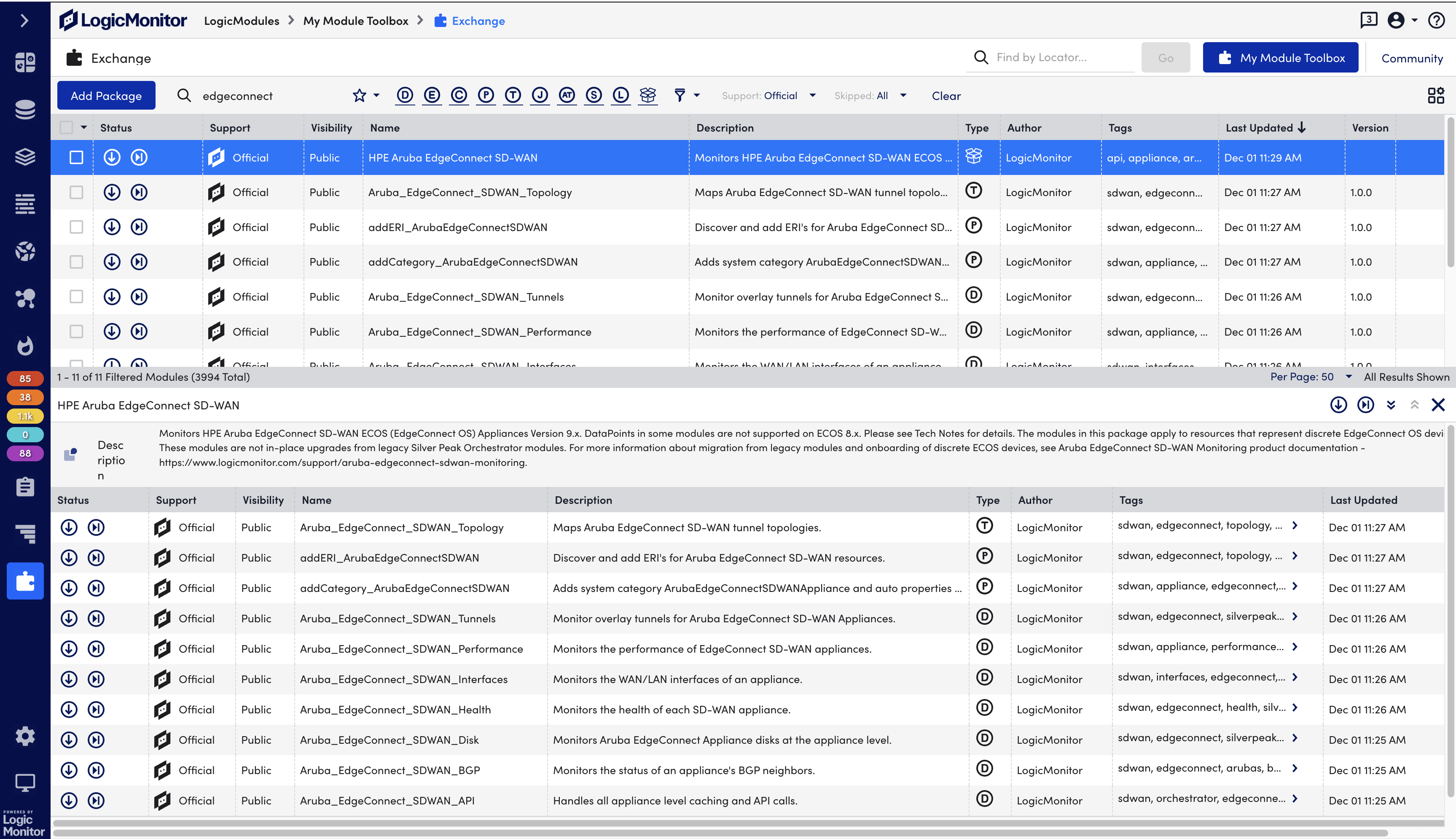Open the Settings gear sidebar icon
1456x839 pixels.
25,736
